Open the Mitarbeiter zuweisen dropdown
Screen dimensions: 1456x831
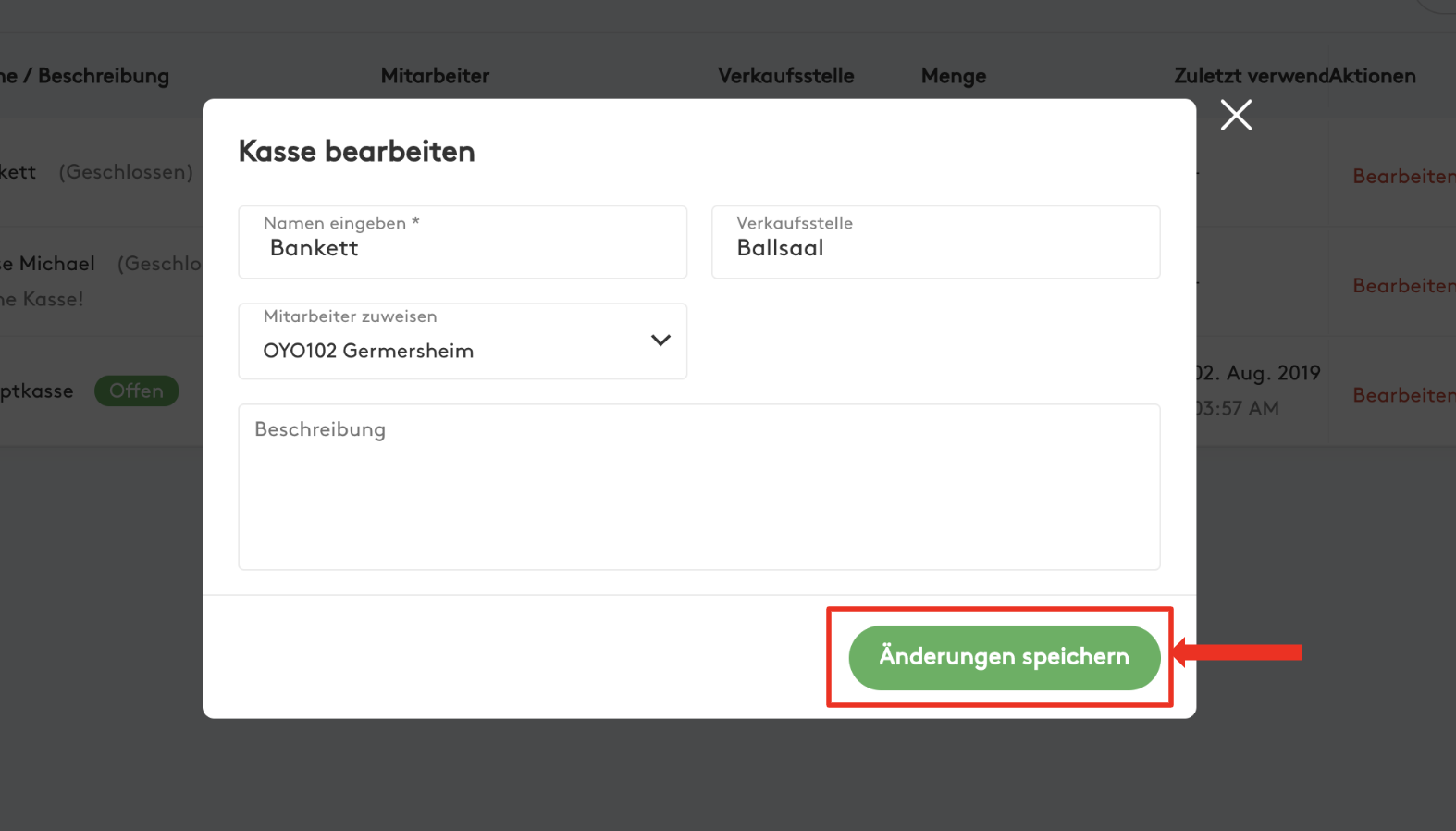[463, 341]
